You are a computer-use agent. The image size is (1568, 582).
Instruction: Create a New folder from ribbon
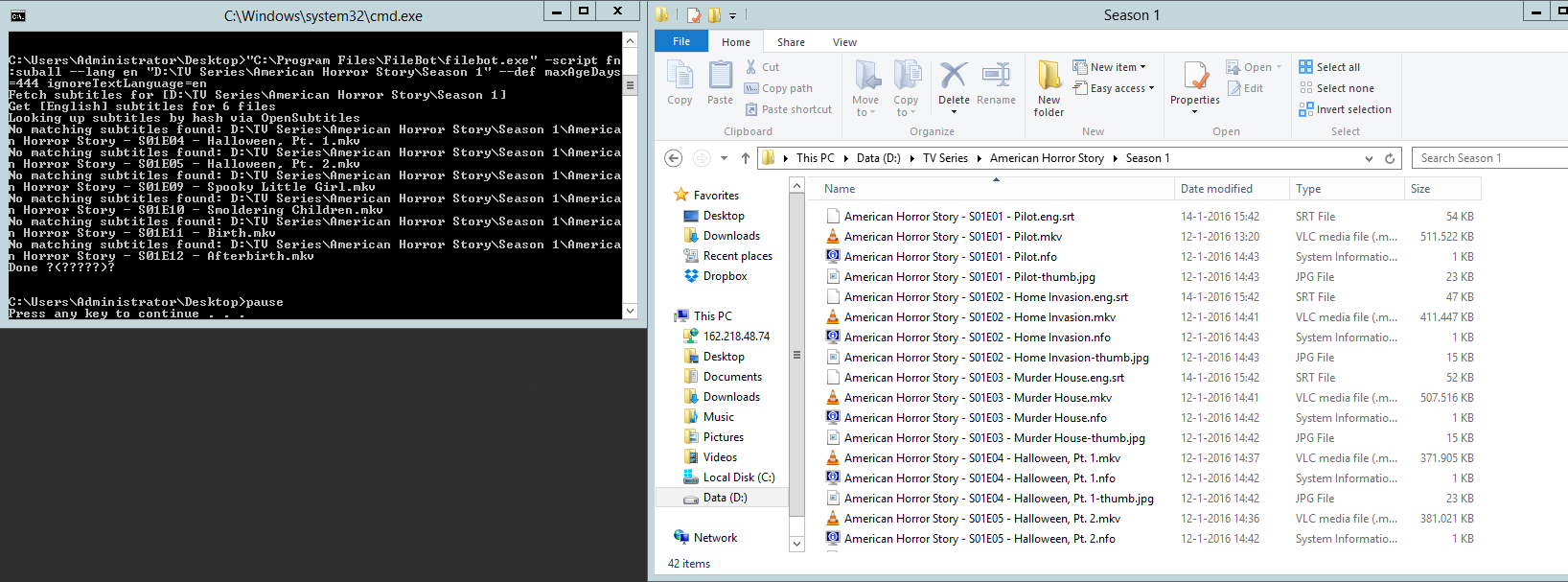tap(1049, 88)
